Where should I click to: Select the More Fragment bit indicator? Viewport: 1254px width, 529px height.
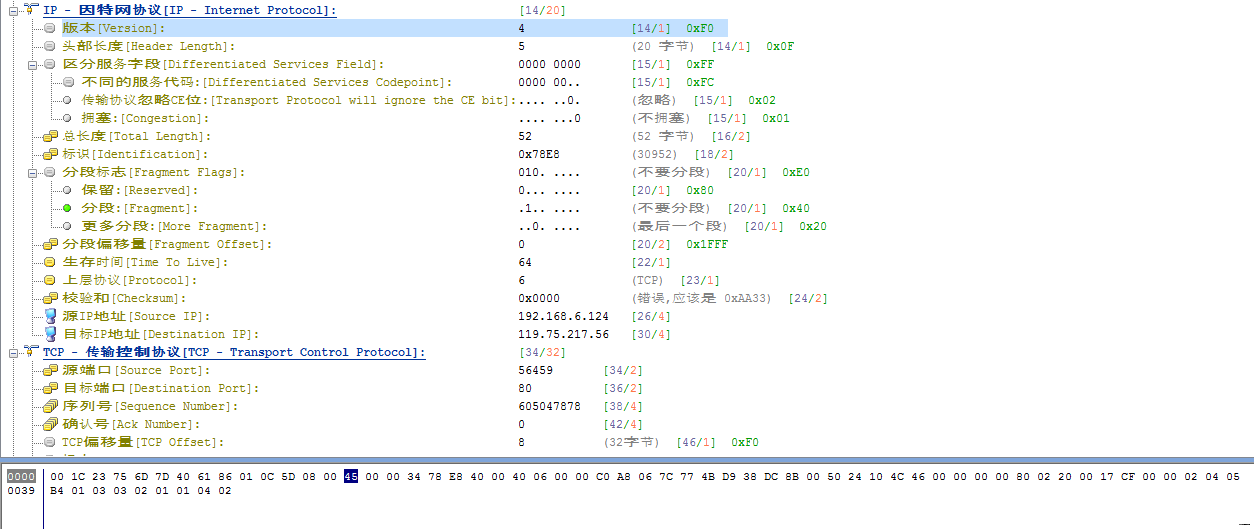tap(68, 226)
